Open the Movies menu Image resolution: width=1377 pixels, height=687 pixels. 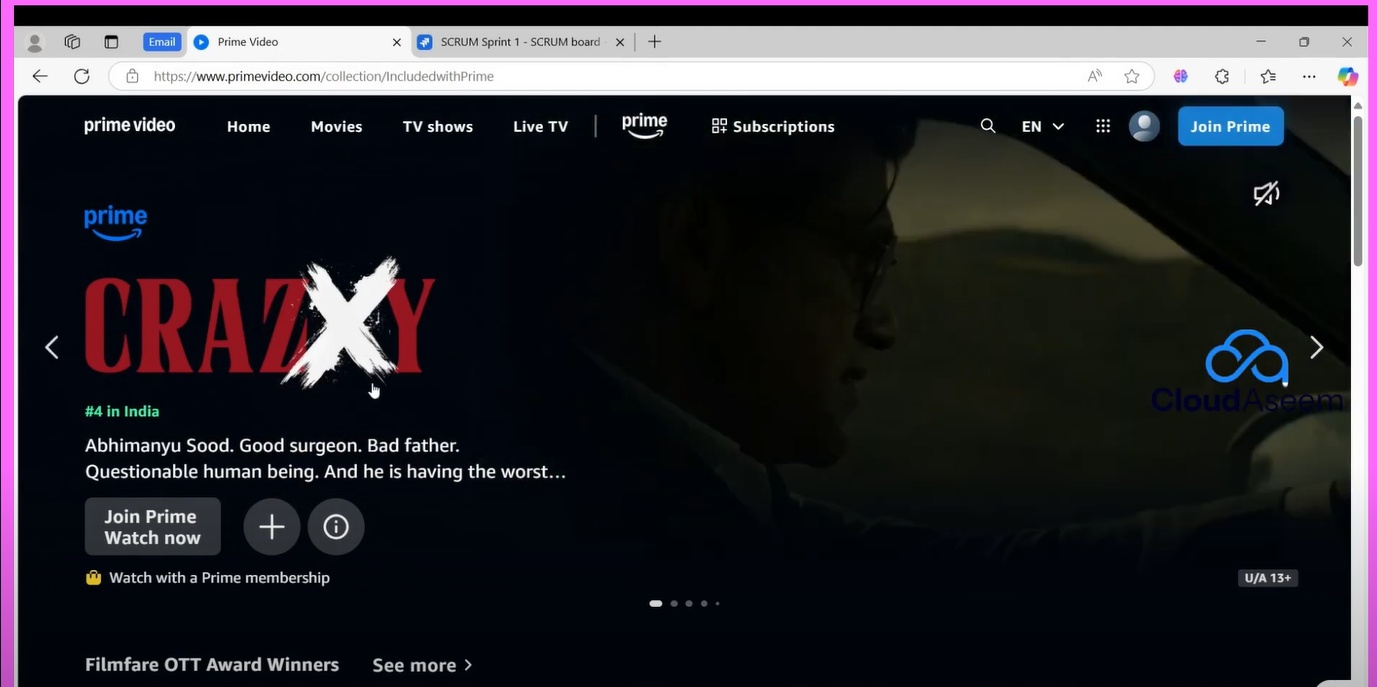click(x=336, y=127)
